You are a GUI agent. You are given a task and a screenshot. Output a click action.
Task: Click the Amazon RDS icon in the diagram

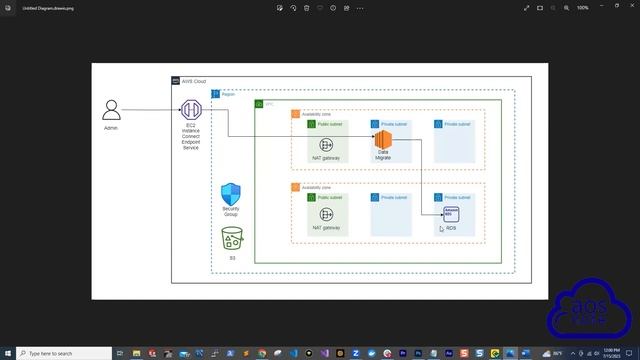(451, 214)
